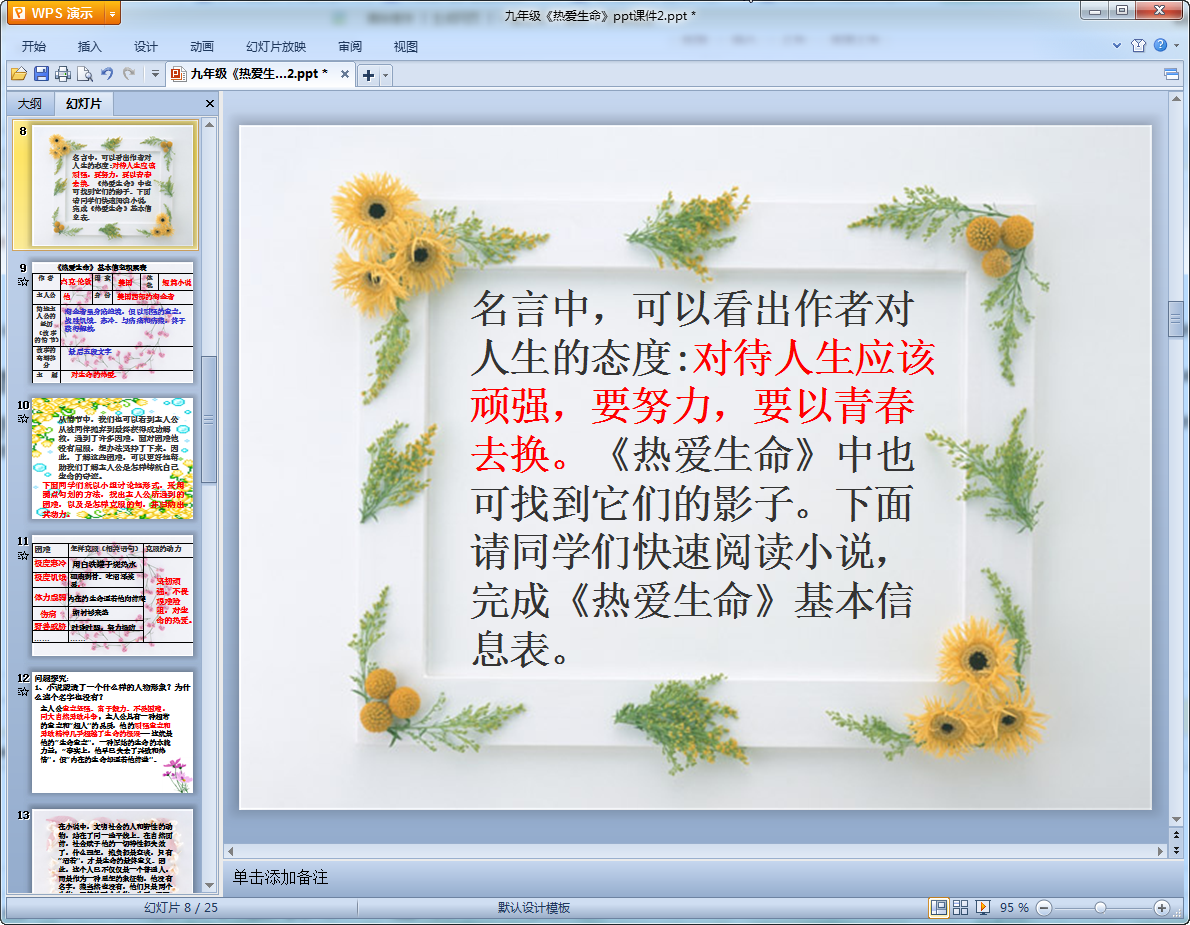
Task: Select slide 8 thumbnail
Action: 112,184
